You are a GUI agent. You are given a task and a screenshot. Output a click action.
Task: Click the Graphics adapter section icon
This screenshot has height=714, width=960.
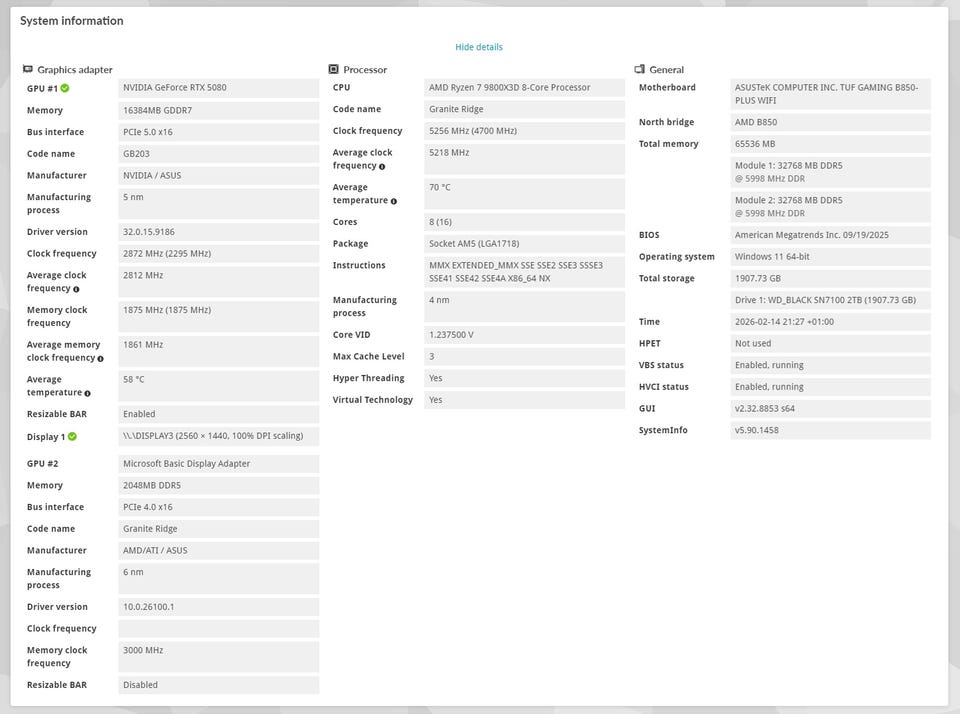coord(28,69)
